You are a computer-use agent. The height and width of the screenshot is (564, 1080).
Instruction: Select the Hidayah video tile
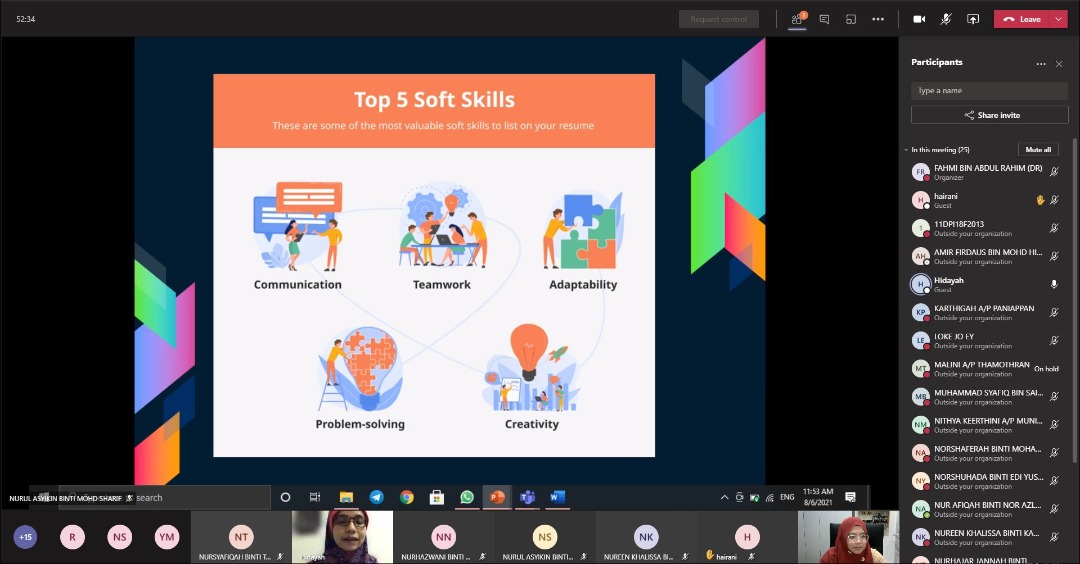[x=342, y=537]
